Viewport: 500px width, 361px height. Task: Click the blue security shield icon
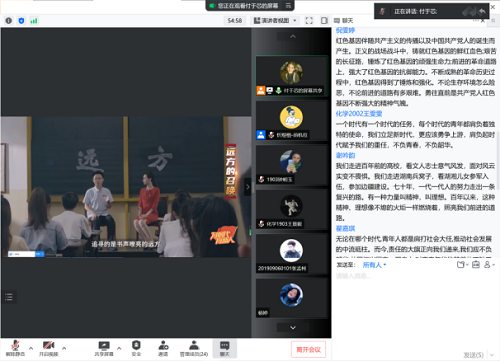point(21,21)
